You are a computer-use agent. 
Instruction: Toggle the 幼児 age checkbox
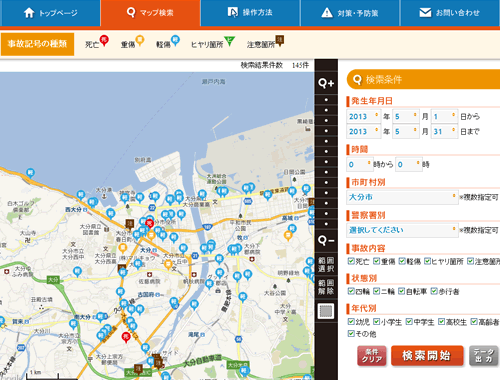351,321
